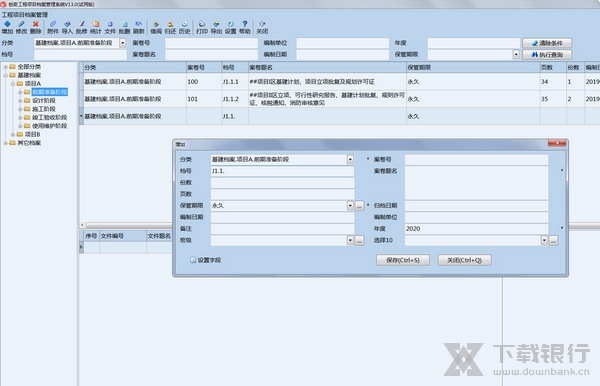
Task: Click the 导出 export icon
Action: (x=216, y=28)
